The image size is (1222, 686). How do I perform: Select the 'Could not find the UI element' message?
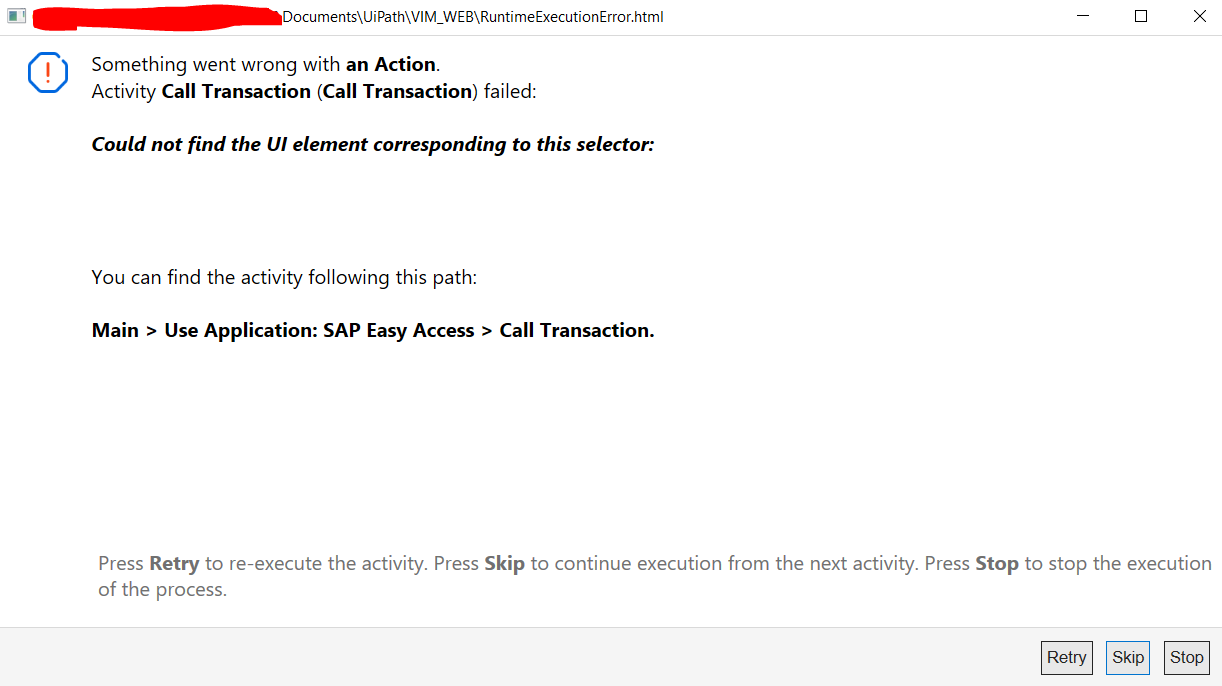coord(372,144)
